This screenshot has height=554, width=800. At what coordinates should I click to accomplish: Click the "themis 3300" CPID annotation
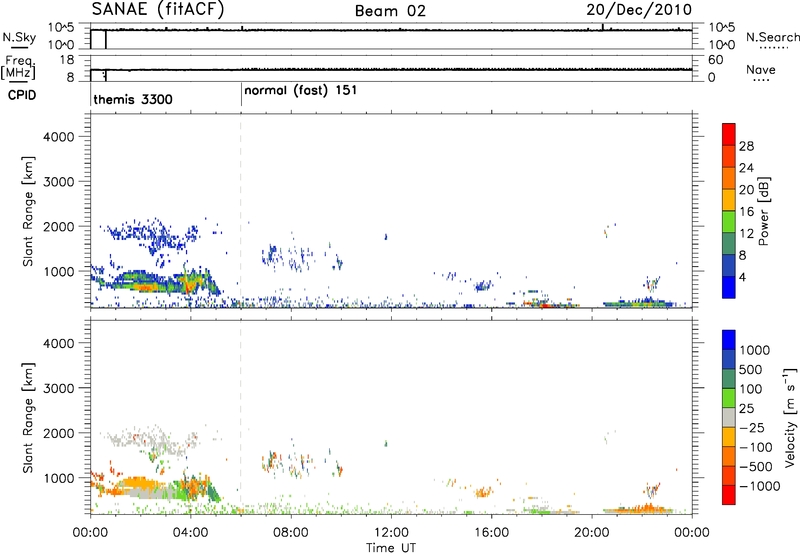pyautogui.click(x=133, y=99)
